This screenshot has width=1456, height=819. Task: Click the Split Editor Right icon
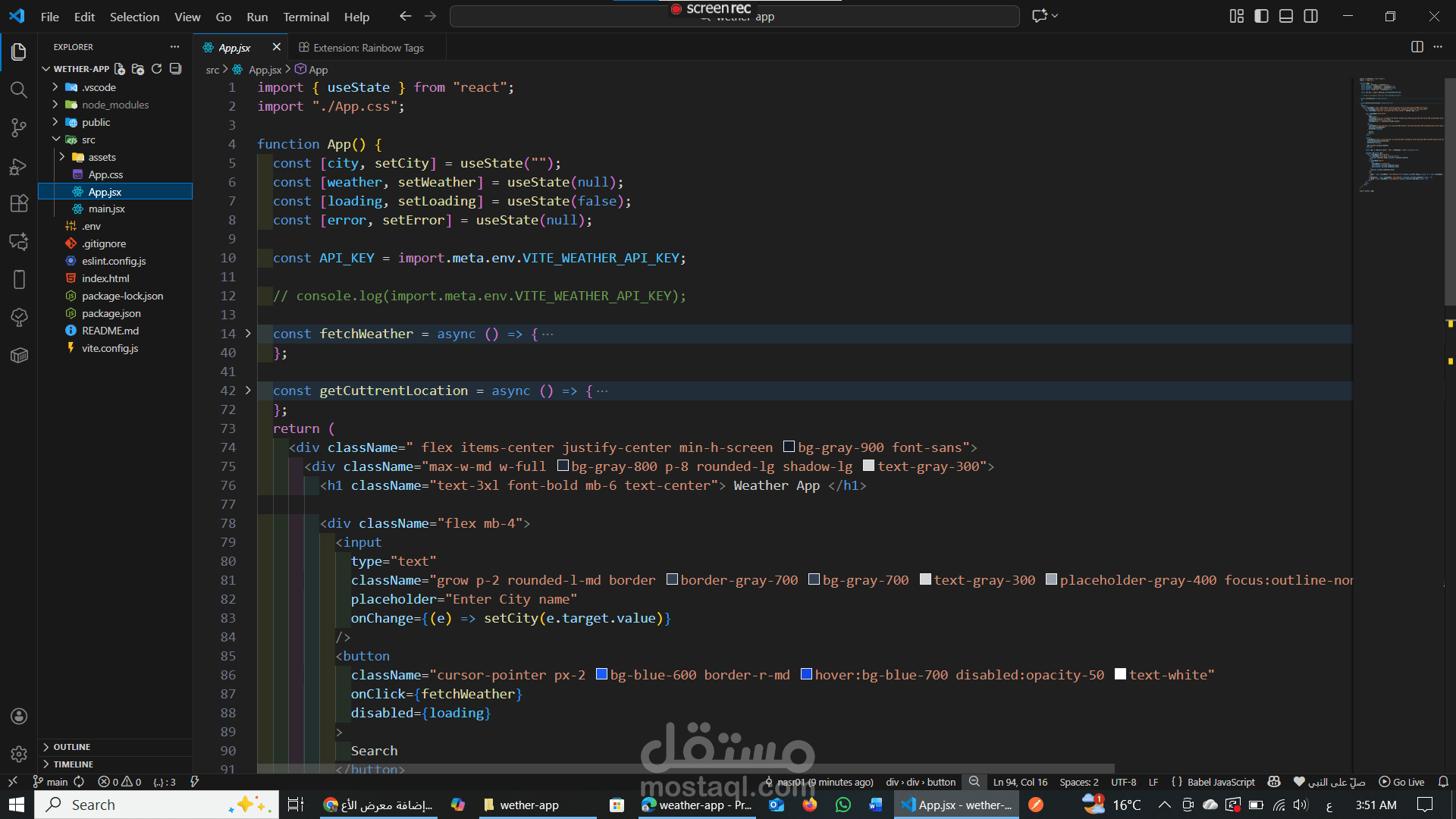(x=1417, y=47)
